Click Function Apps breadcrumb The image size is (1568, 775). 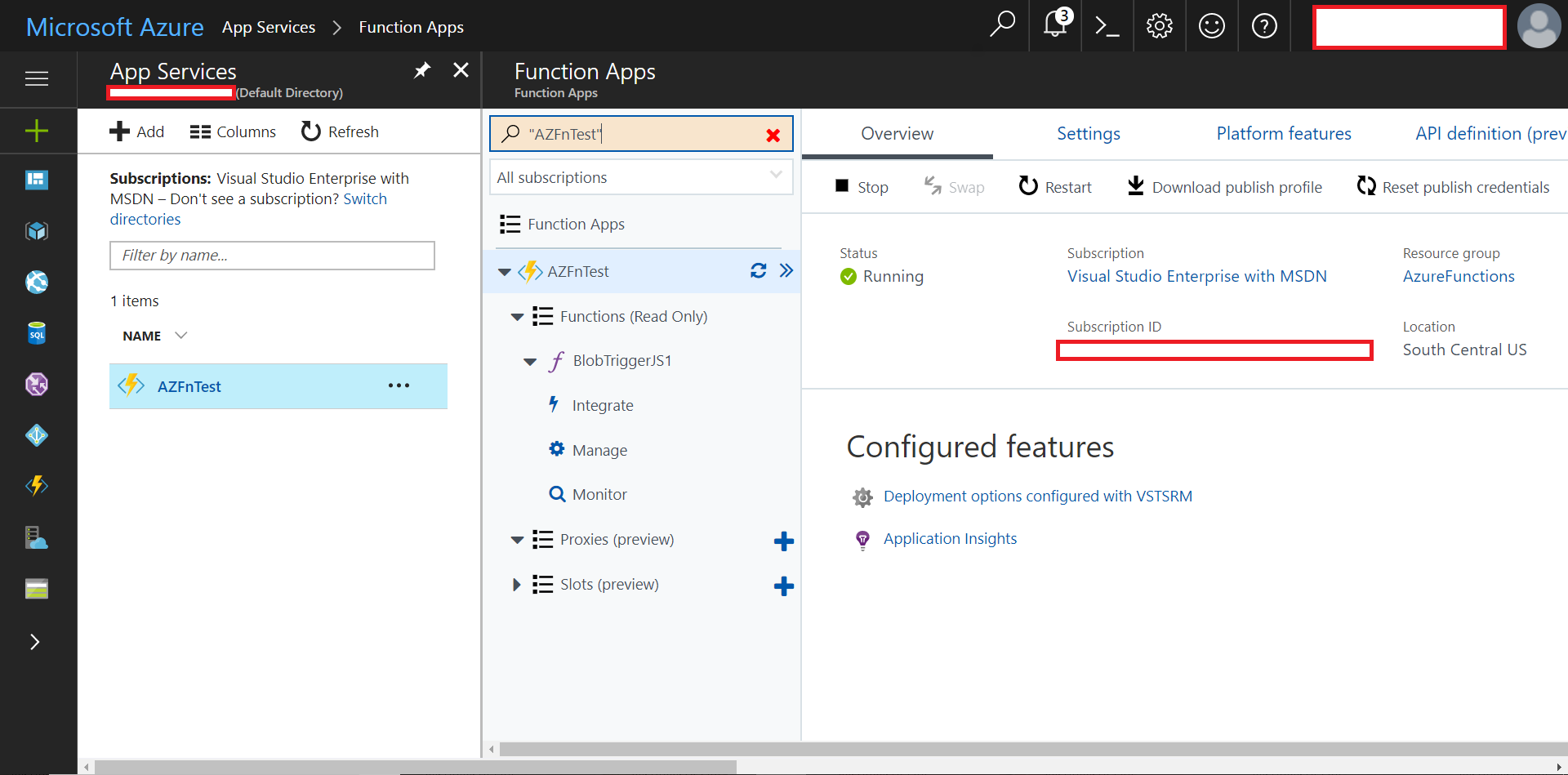[x=412, y=27]
